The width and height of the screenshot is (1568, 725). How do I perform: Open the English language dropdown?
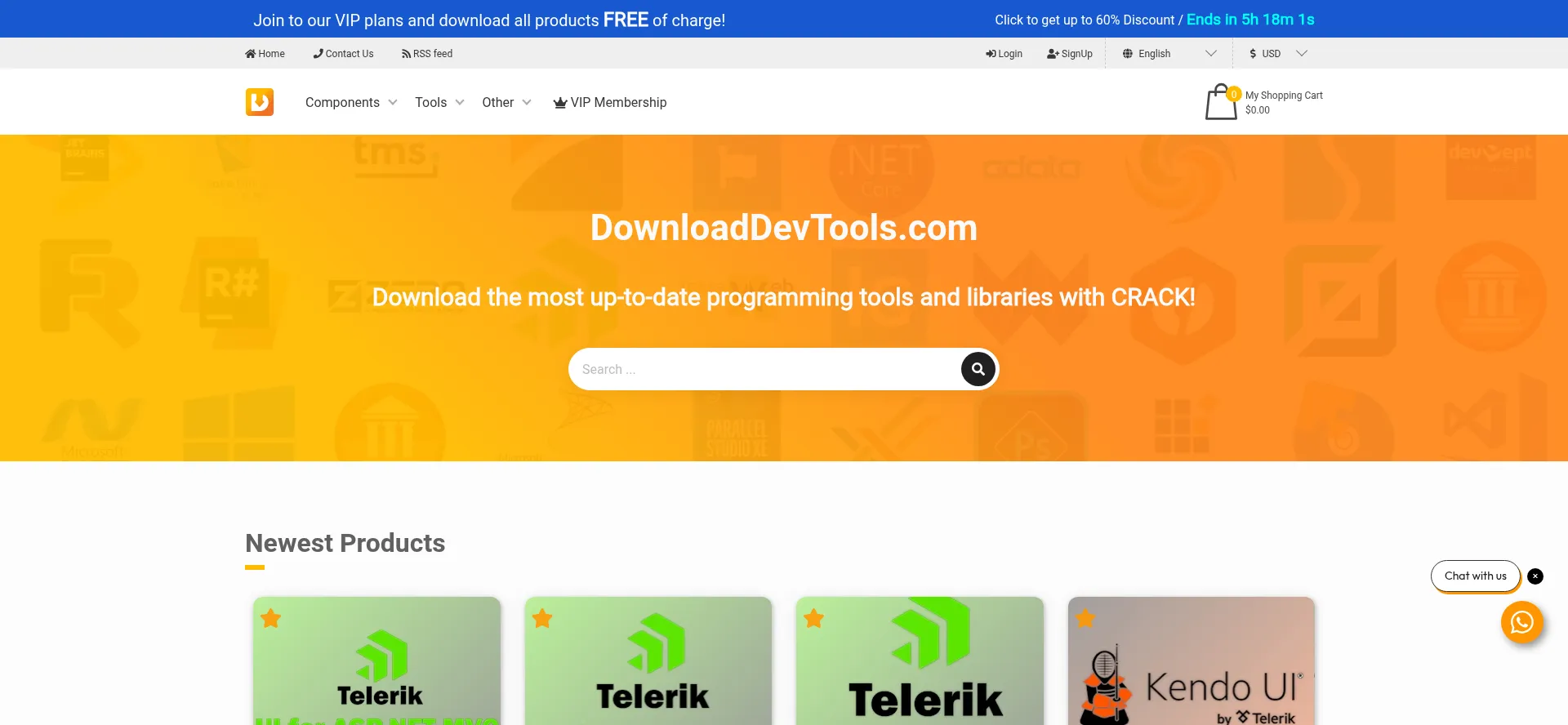click(x=1169, y=54)
